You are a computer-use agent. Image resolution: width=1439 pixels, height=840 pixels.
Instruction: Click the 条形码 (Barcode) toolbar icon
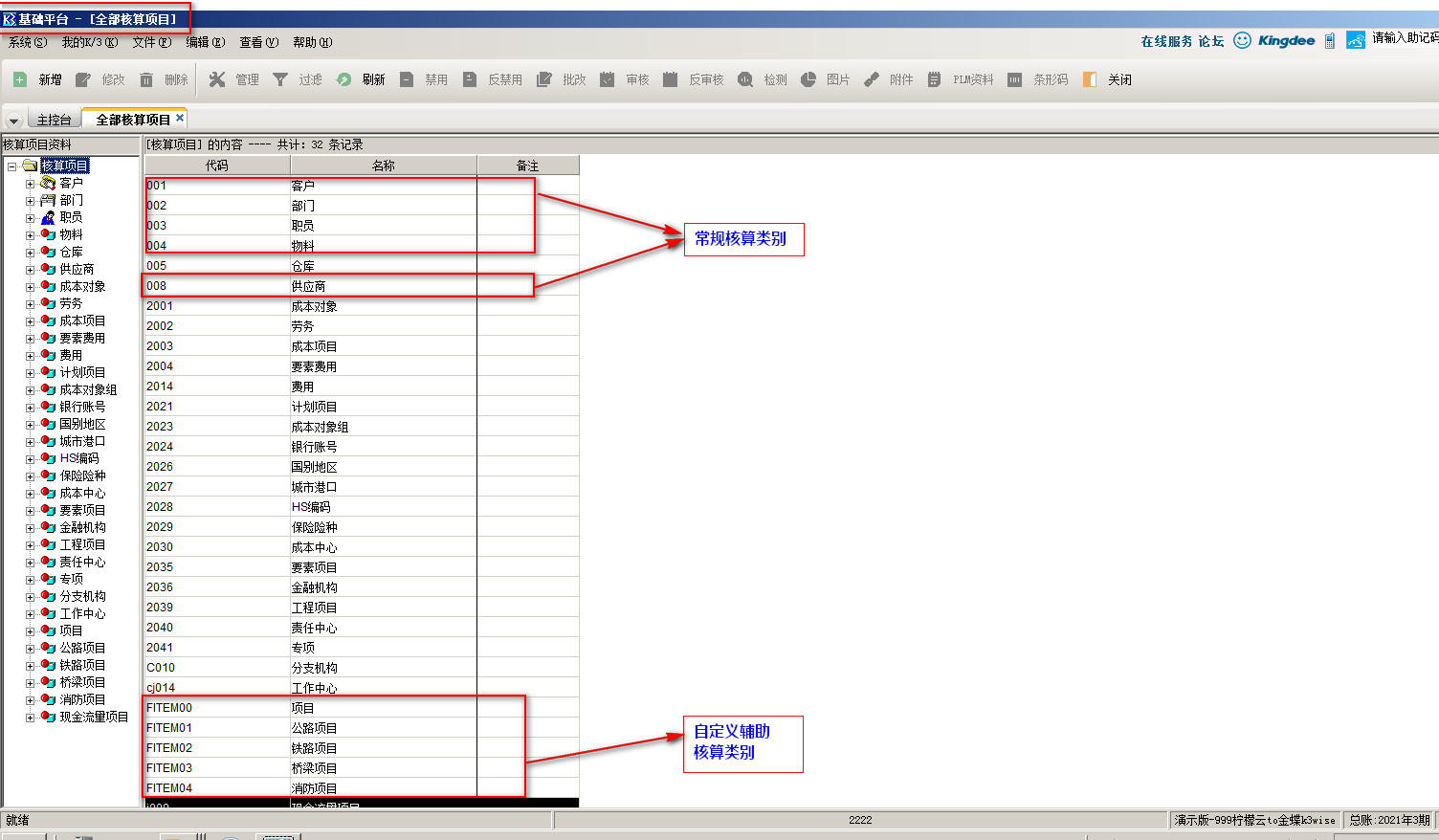[x=1015, y=79]
